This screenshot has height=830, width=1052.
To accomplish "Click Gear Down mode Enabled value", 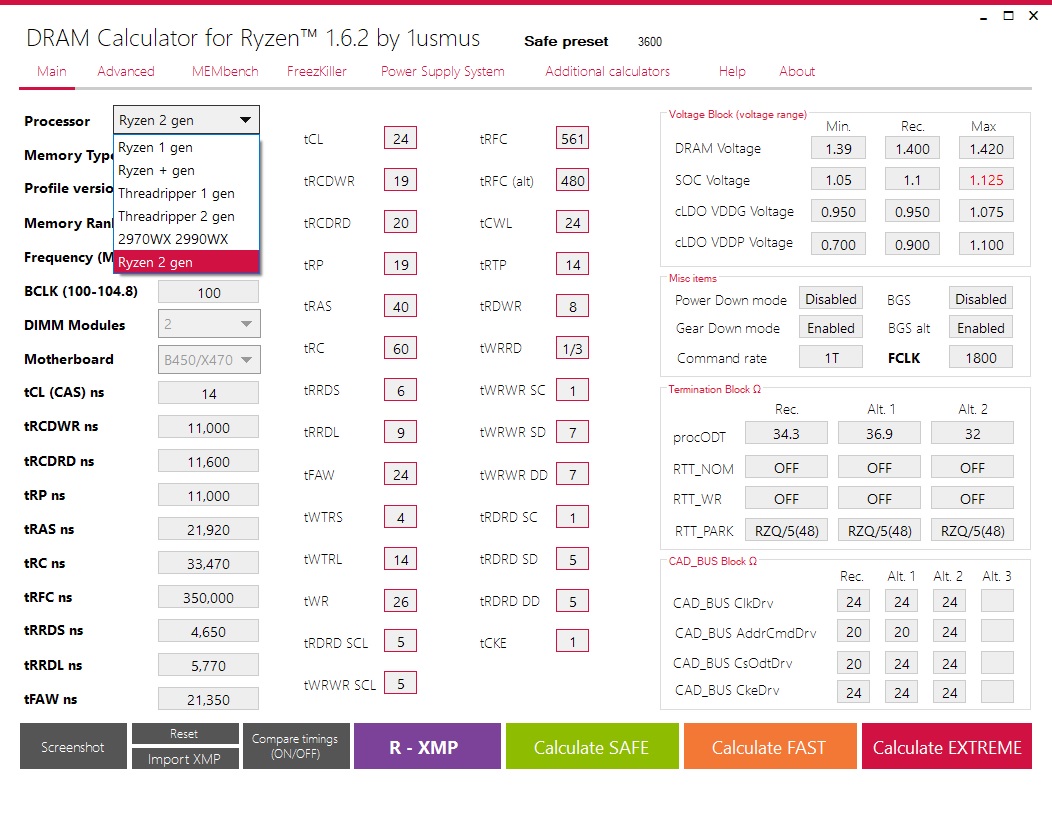I will (831, 327).
